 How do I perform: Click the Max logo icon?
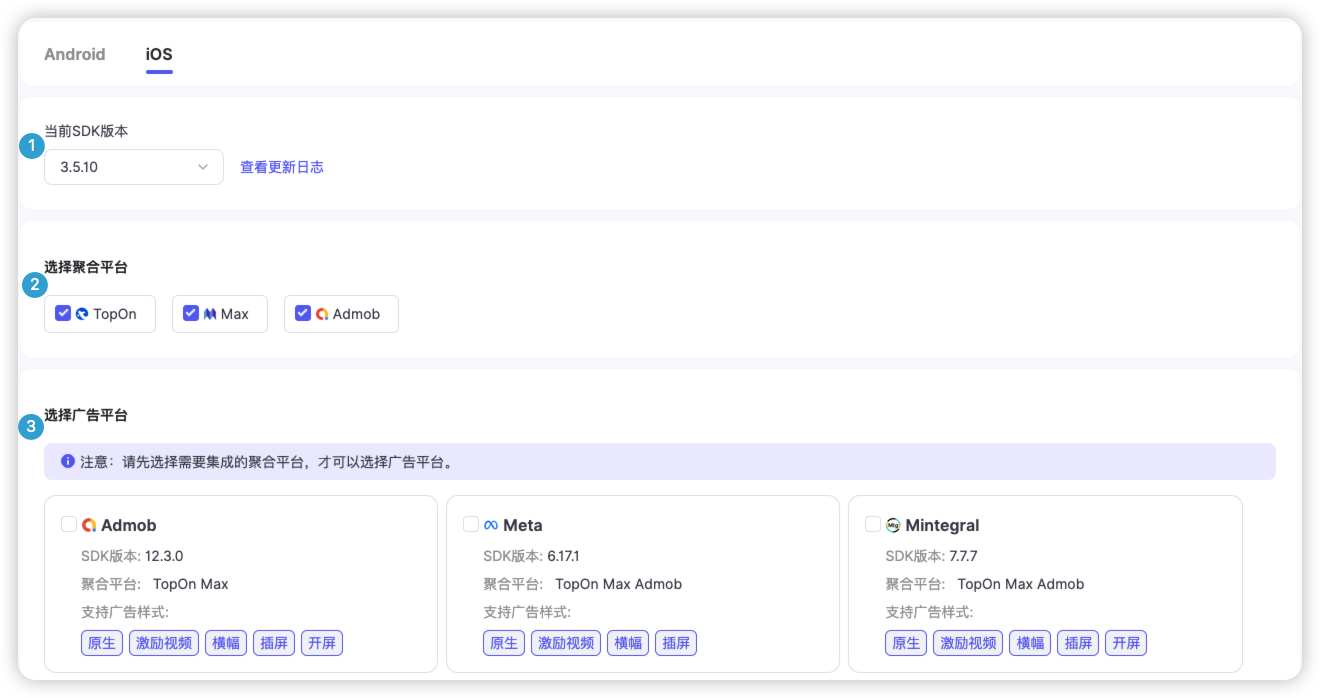pyautogui.click(x=210, y=314)
